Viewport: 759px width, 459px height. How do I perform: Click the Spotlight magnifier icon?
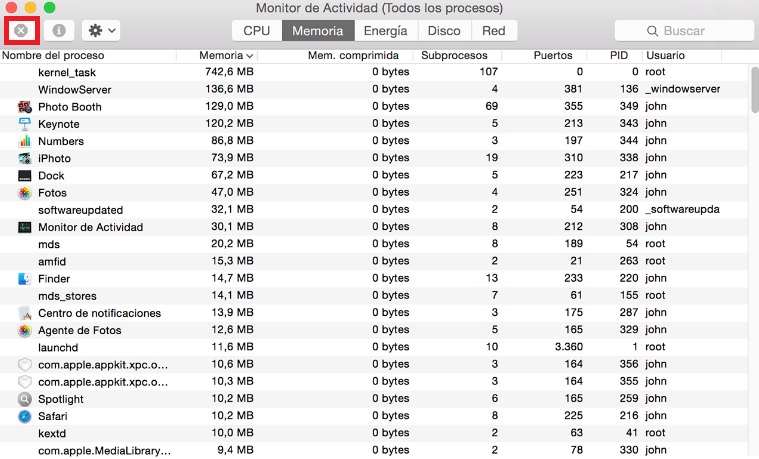25,399
